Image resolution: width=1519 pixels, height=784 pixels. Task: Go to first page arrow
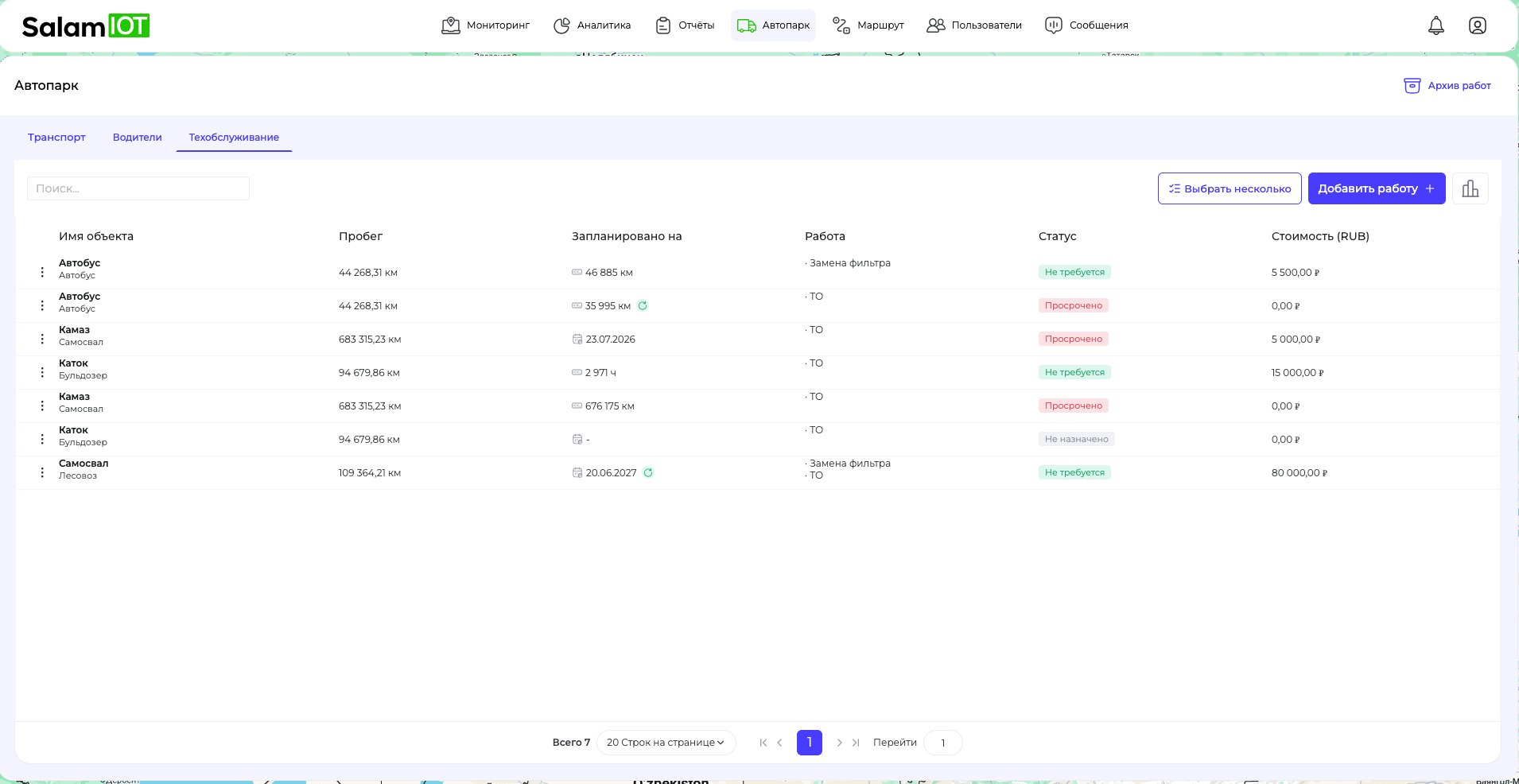763,743
